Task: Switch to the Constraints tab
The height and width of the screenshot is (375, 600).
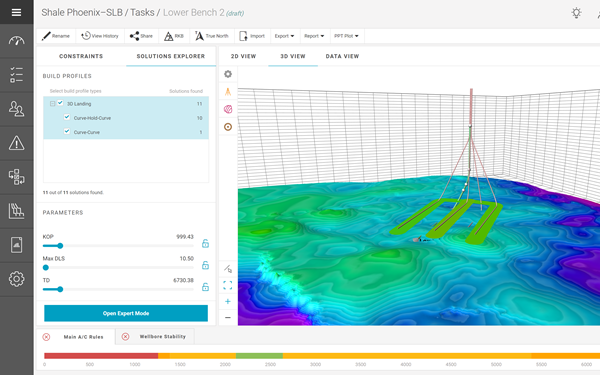Action: pyautogui.click(x=81, y=56)
